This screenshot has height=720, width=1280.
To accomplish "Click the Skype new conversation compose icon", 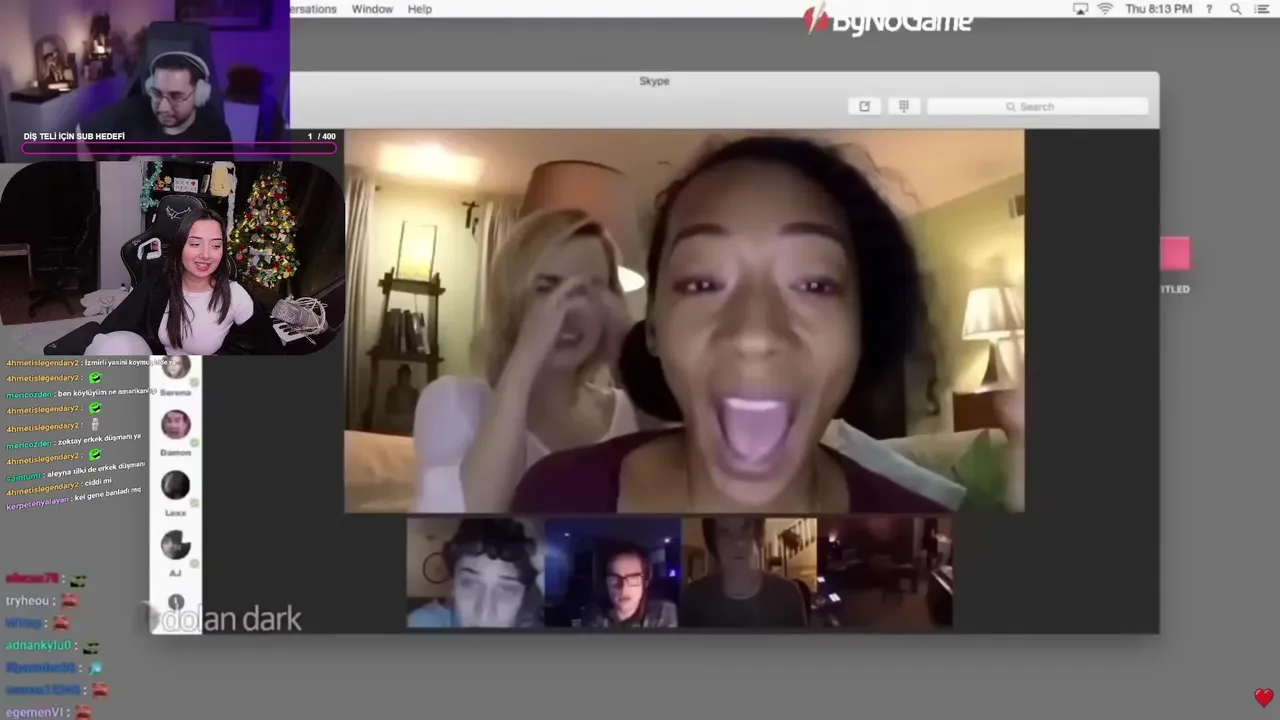I will tap(865, 106).
